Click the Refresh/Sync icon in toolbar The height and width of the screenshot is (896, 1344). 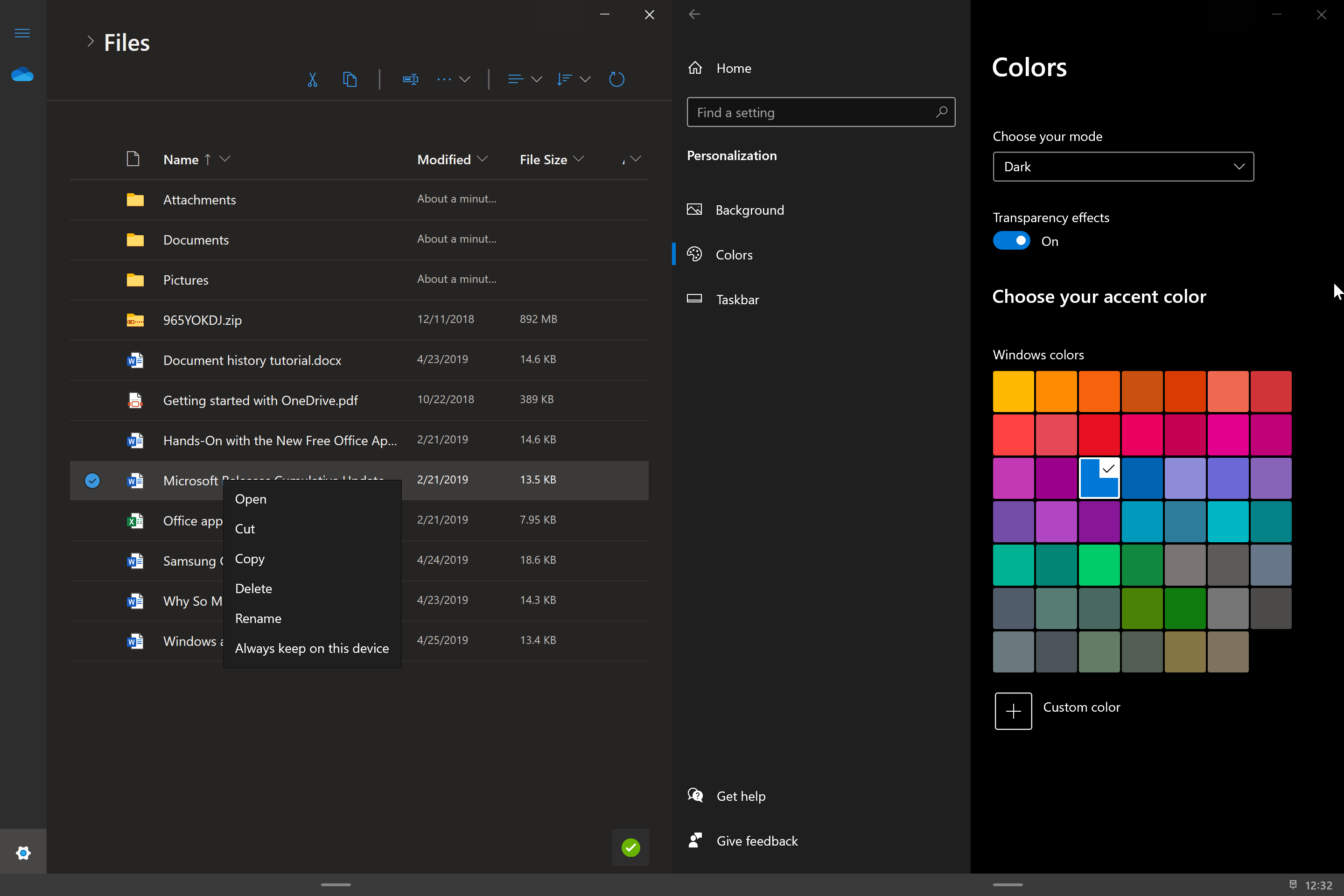pyautogui.click(x=617, y=79)
